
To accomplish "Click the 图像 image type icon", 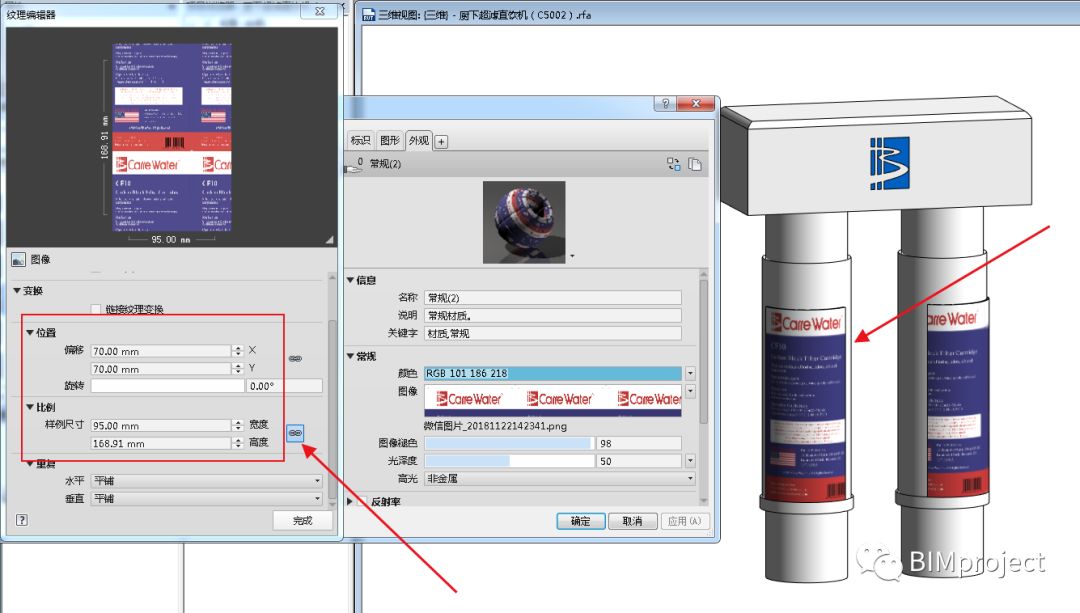I will [x=19, y=260].
